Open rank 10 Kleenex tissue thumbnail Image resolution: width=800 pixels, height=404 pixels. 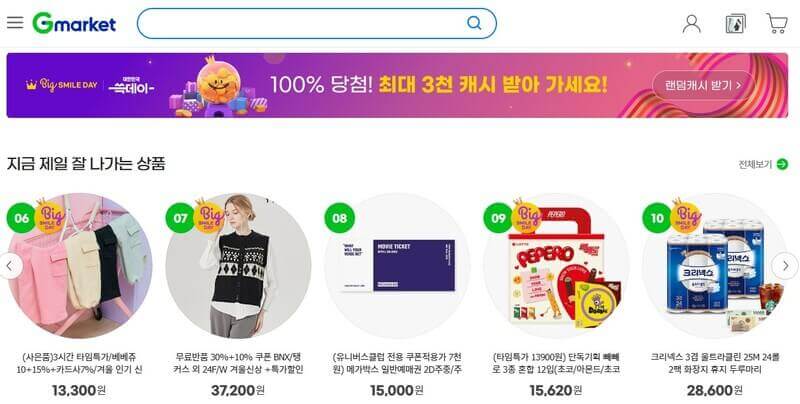[715, 265]
